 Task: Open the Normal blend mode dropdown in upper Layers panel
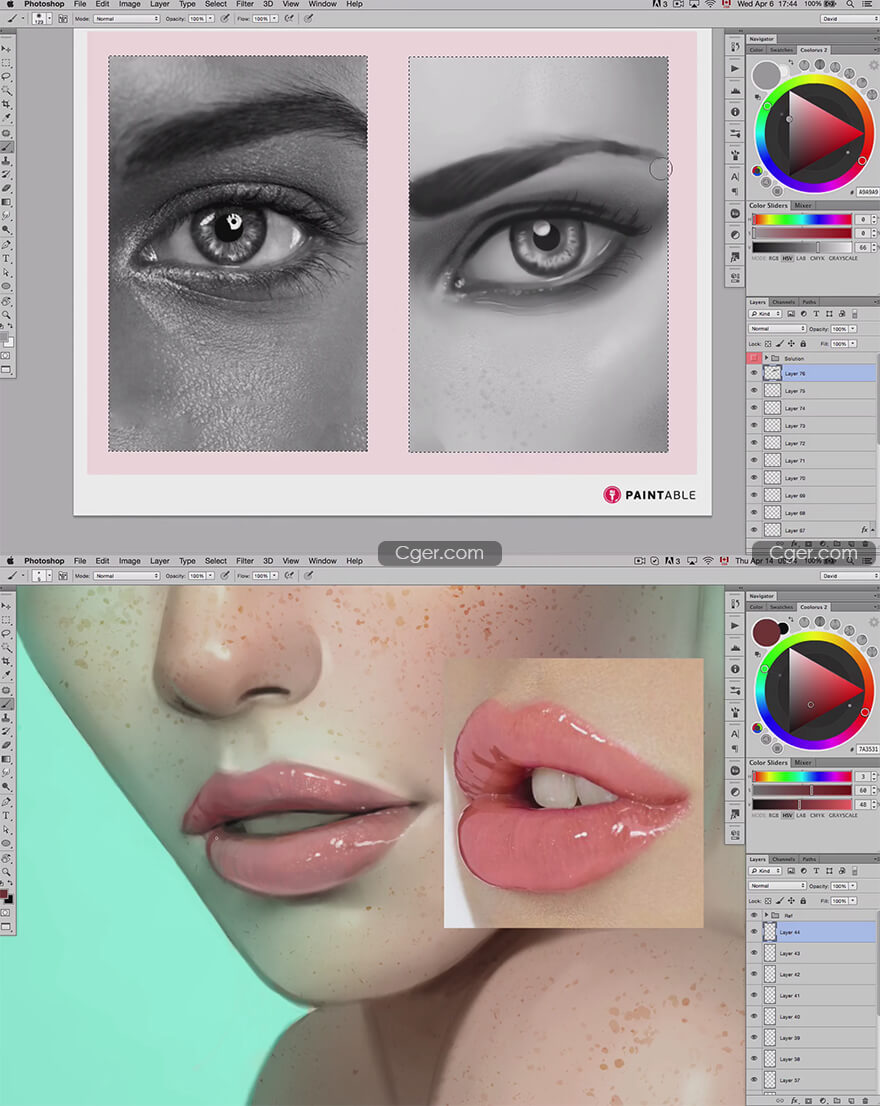(x=777, y=329)
